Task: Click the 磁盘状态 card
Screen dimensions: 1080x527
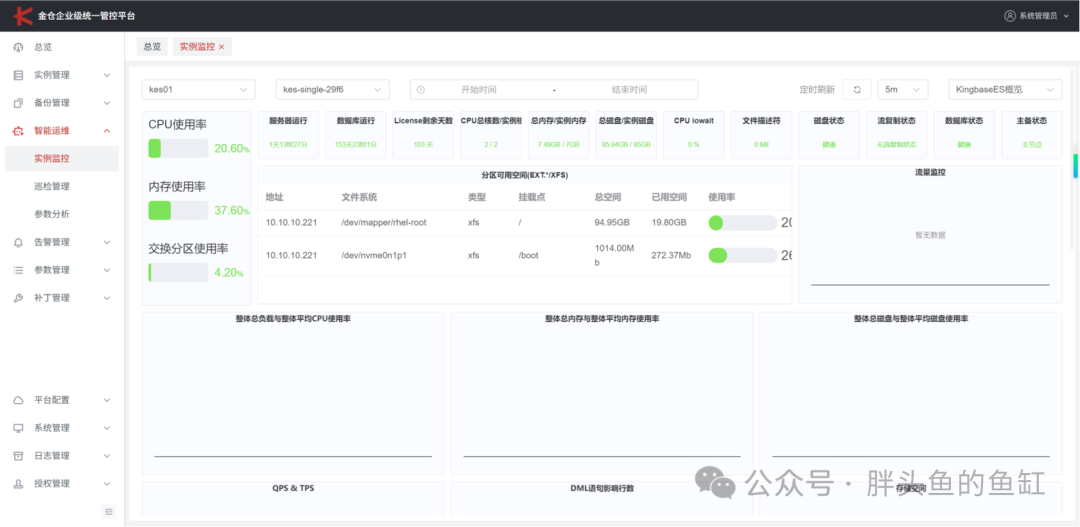Action: point(829,135)
